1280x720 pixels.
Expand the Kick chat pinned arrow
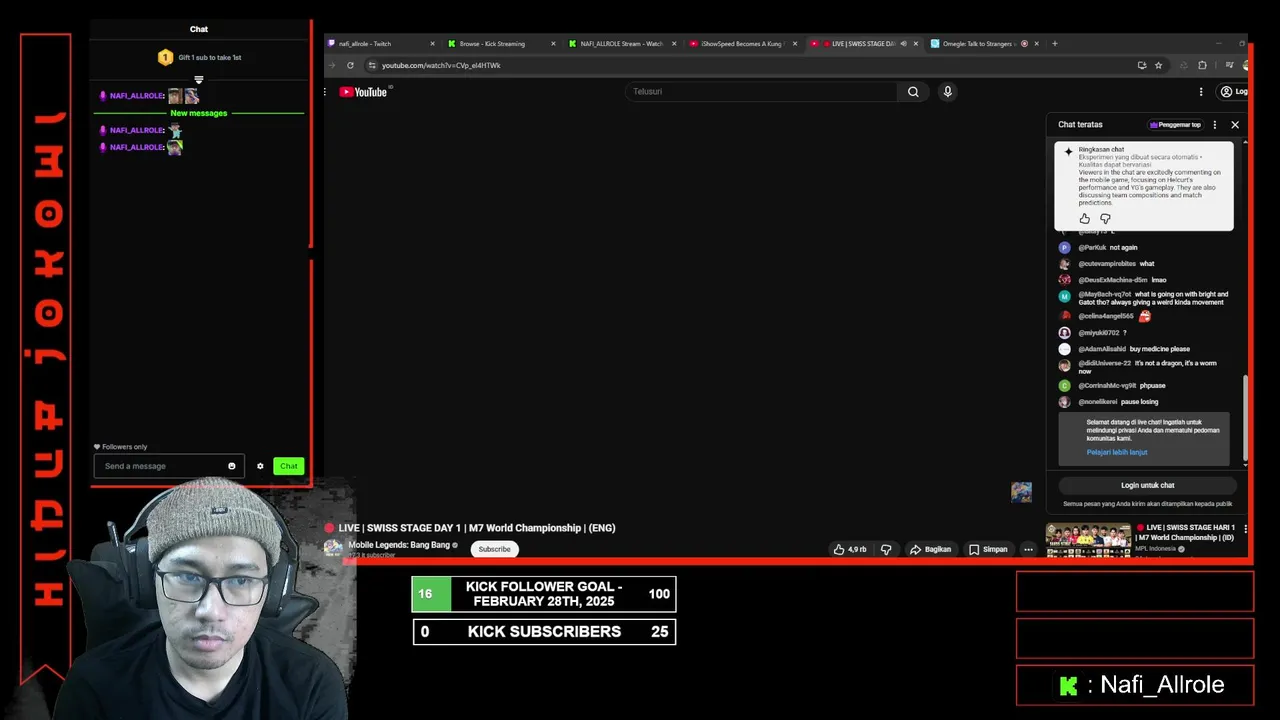point(198,80)
